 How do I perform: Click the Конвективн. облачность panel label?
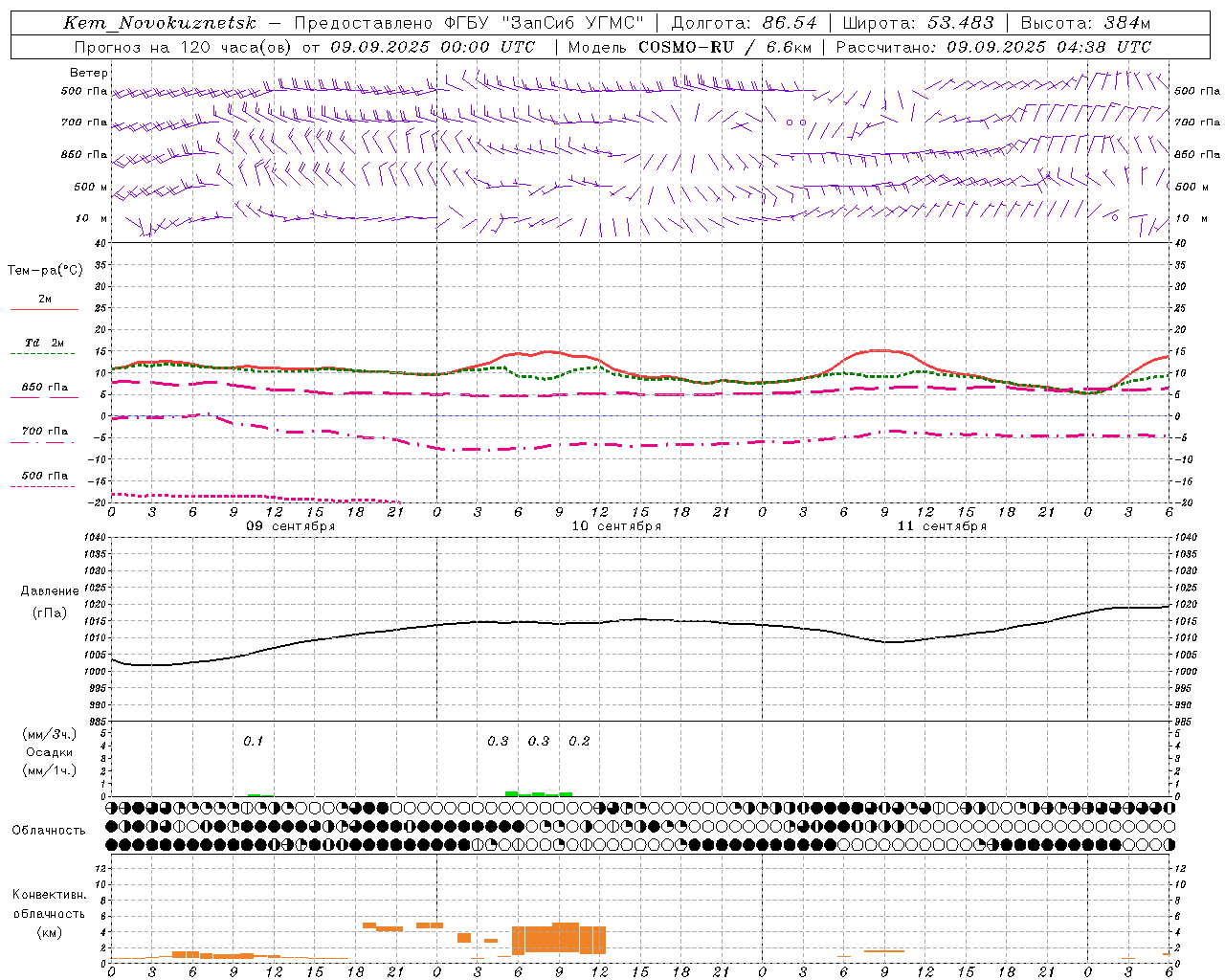49,904
